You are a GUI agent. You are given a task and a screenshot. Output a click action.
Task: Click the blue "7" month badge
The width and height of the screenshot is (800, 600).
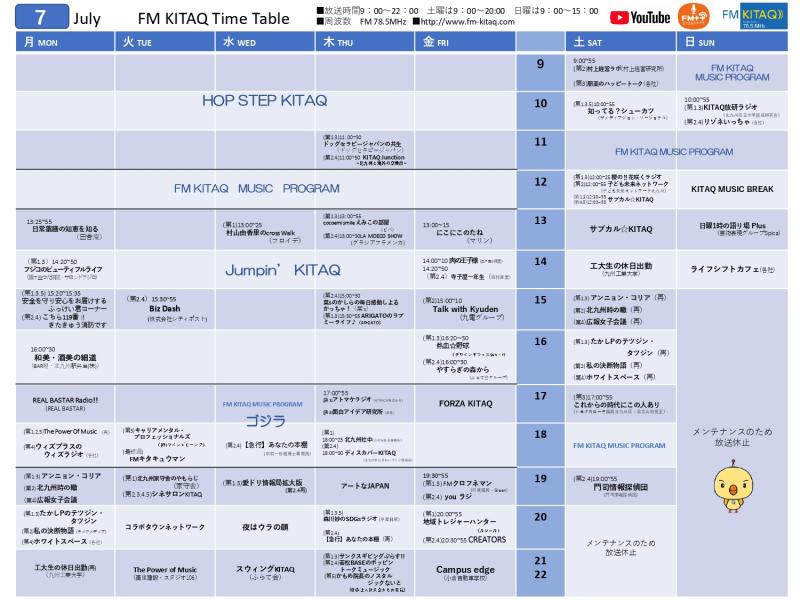tap(42, 17)
